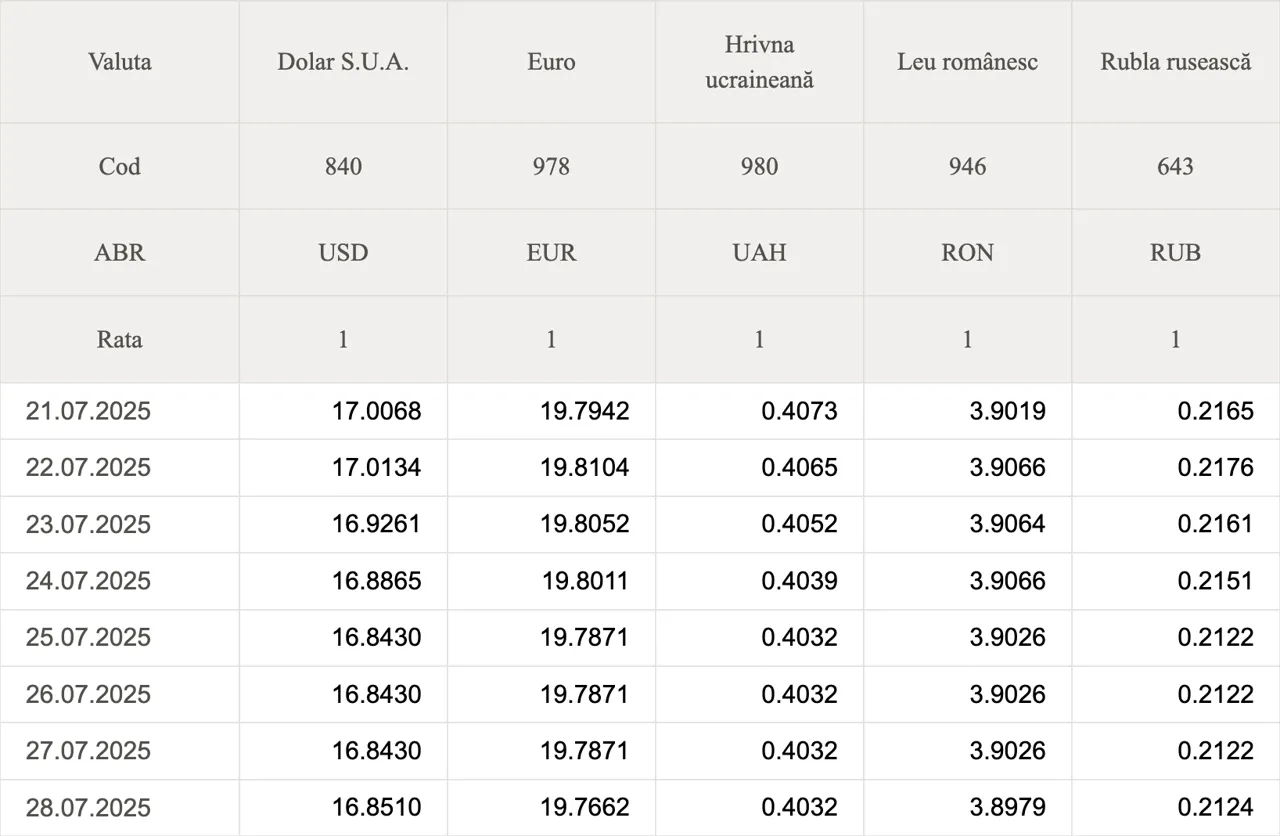The image size is (1280, 836).
Task: Select the 28.07.2025 date cell
Action: tap(88, 807)
